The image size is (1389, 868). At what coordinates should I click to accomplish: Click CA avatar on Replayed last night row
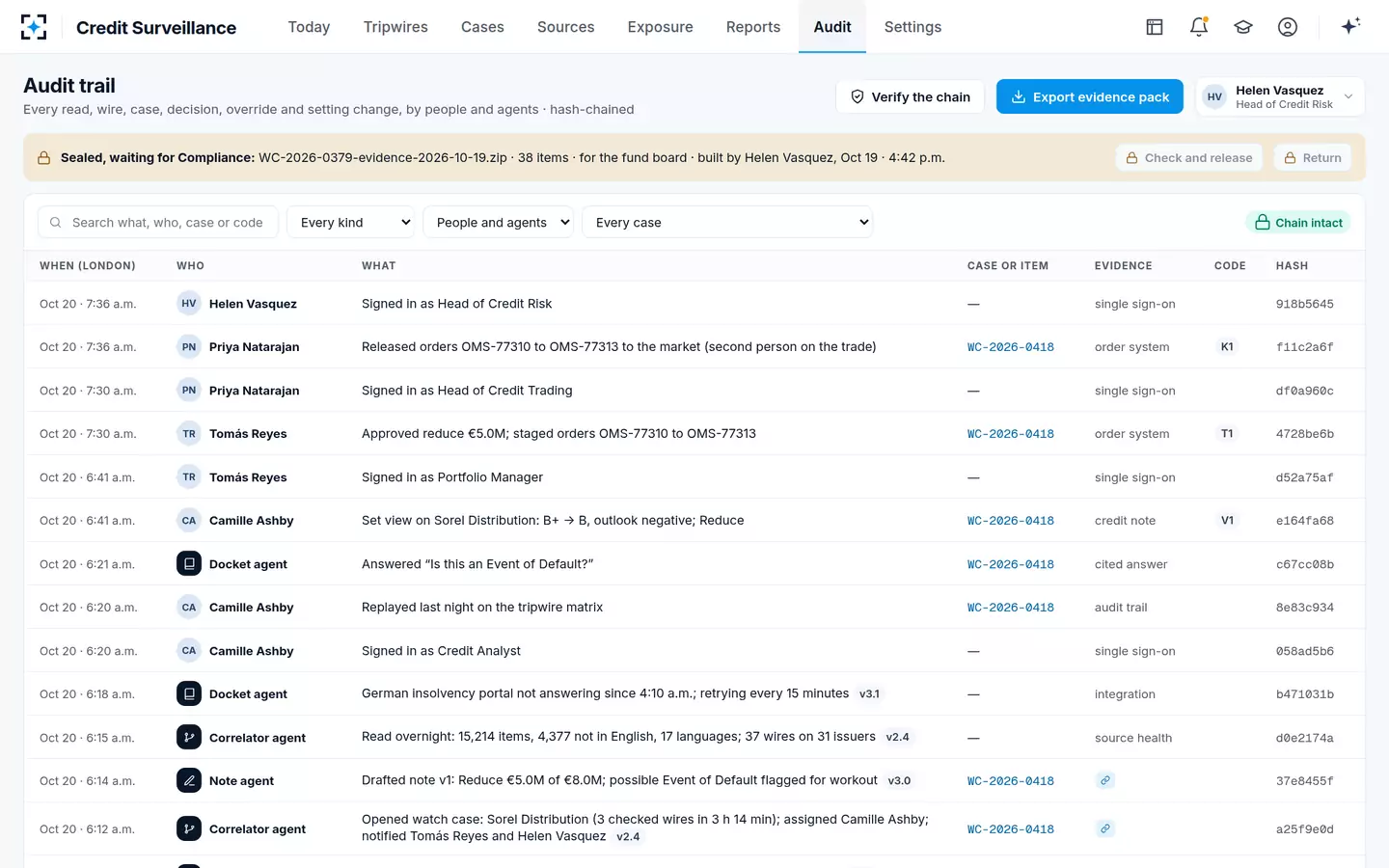click(189, 607)
